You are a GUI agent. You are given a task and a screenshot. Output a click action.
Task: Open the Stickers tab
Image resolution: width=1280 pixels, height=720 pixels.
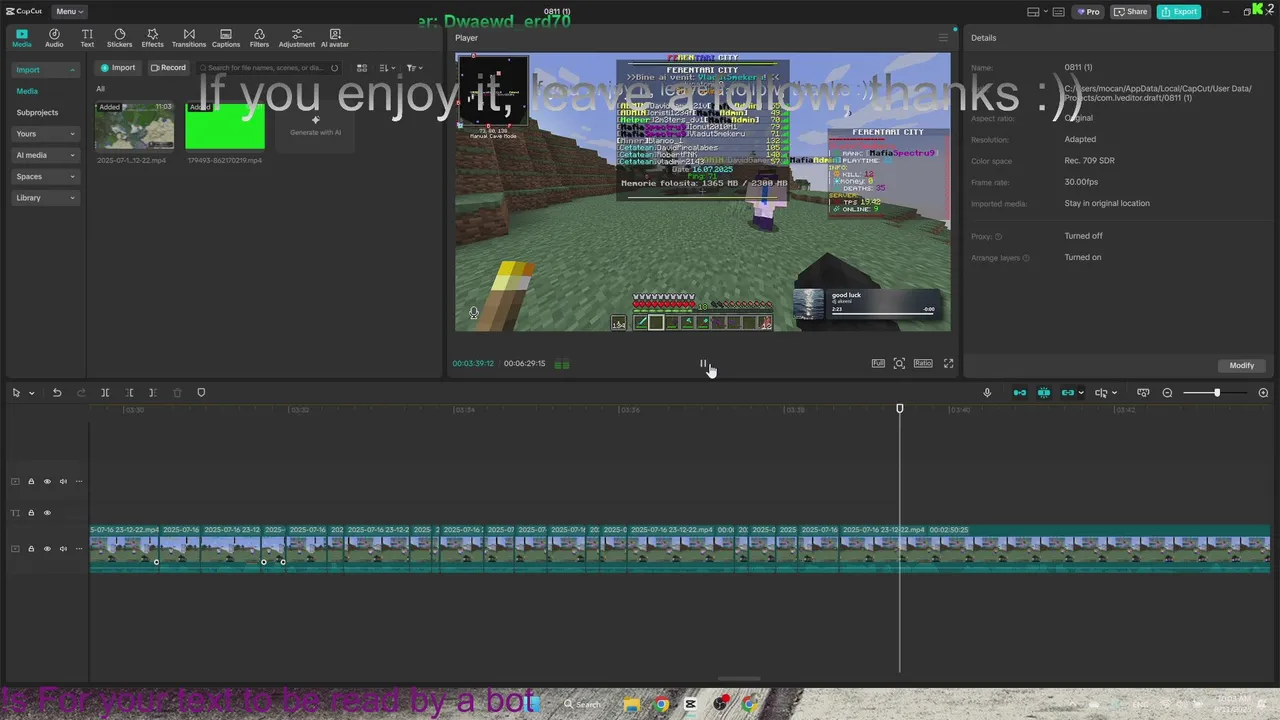(x=119, y=38)
